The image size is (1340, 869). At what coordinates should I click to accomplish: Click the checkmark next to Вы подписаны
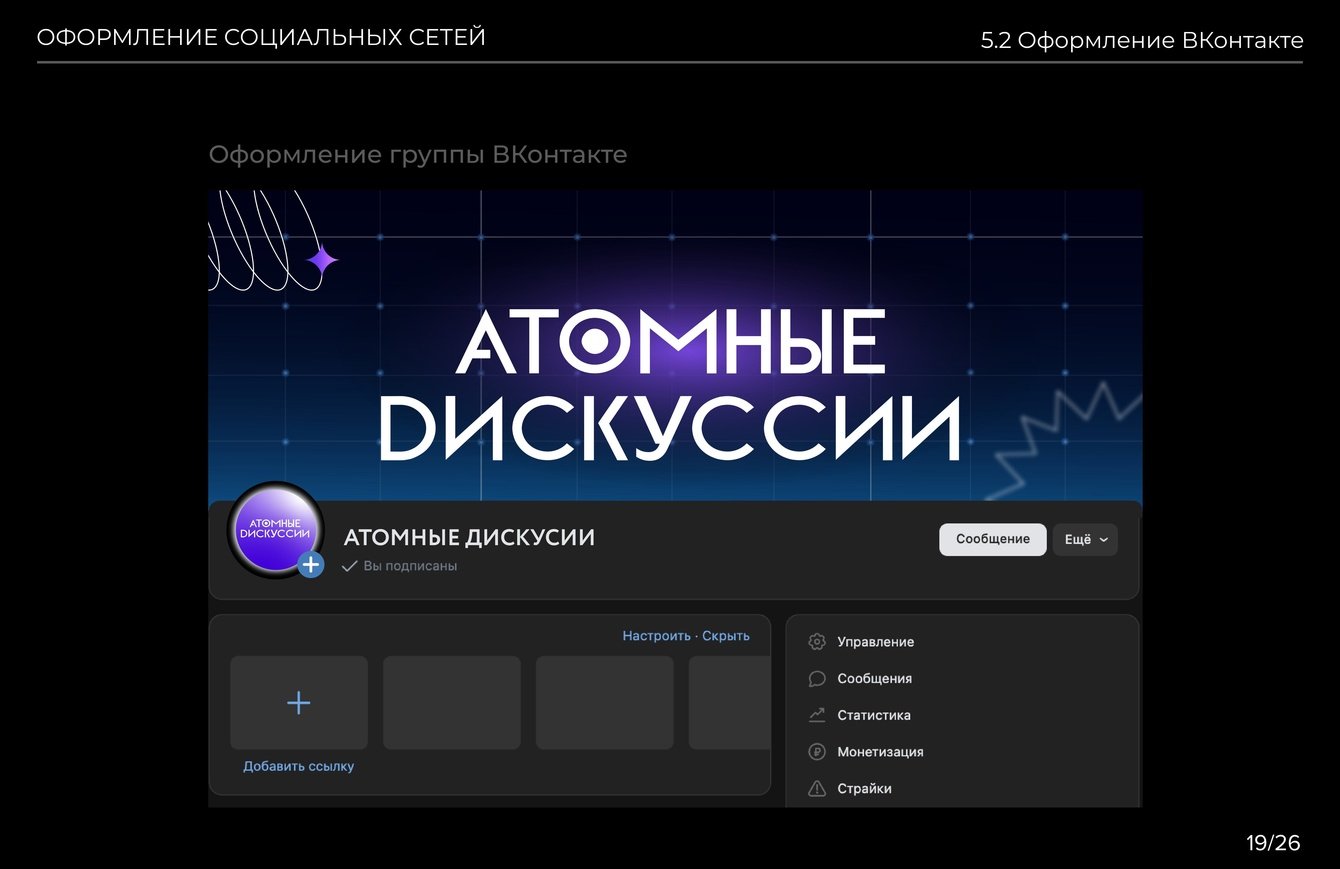coord(349,566)
